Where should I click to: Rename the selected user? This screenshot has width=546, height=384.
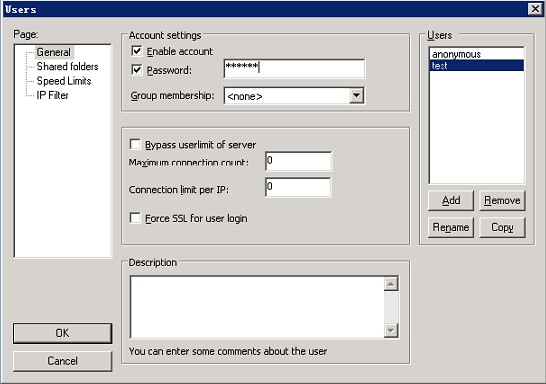click(x=451, y=227)
